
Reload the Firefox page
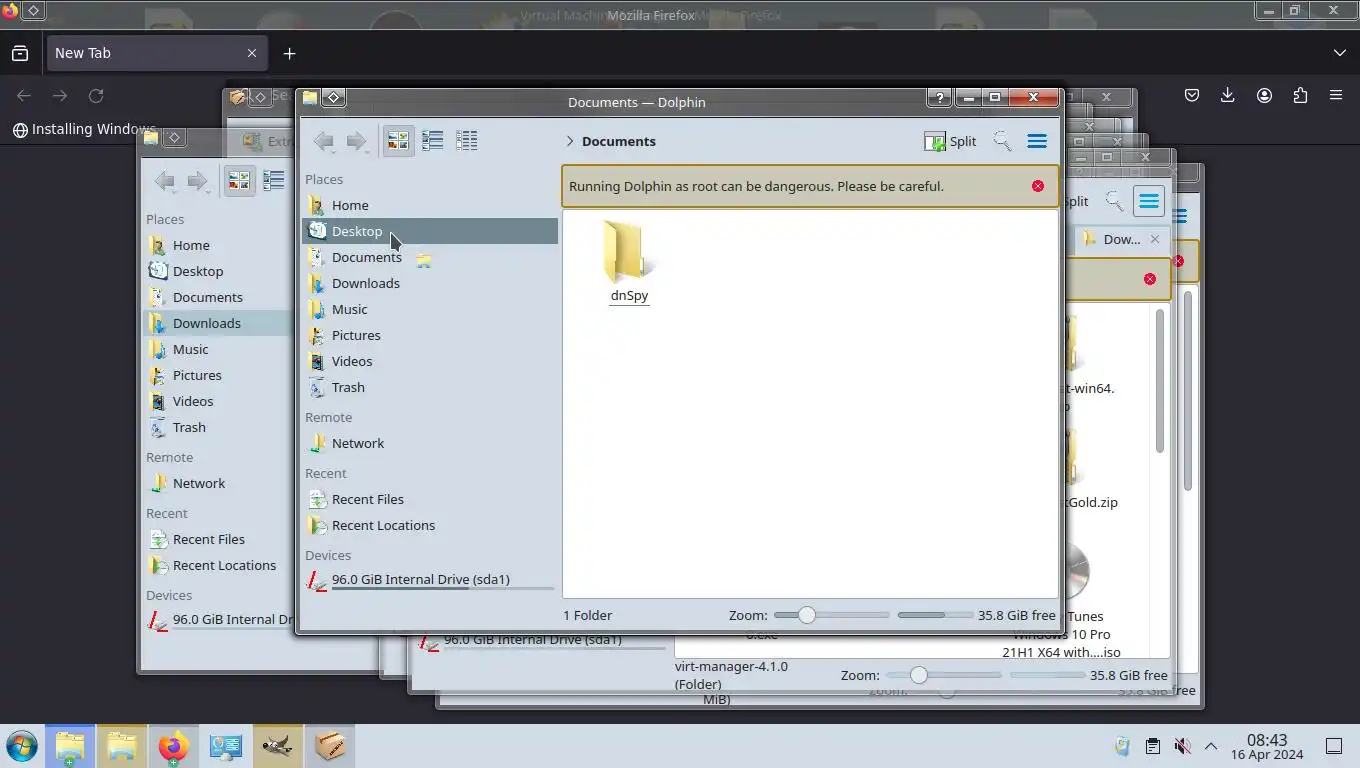point(96,96)
